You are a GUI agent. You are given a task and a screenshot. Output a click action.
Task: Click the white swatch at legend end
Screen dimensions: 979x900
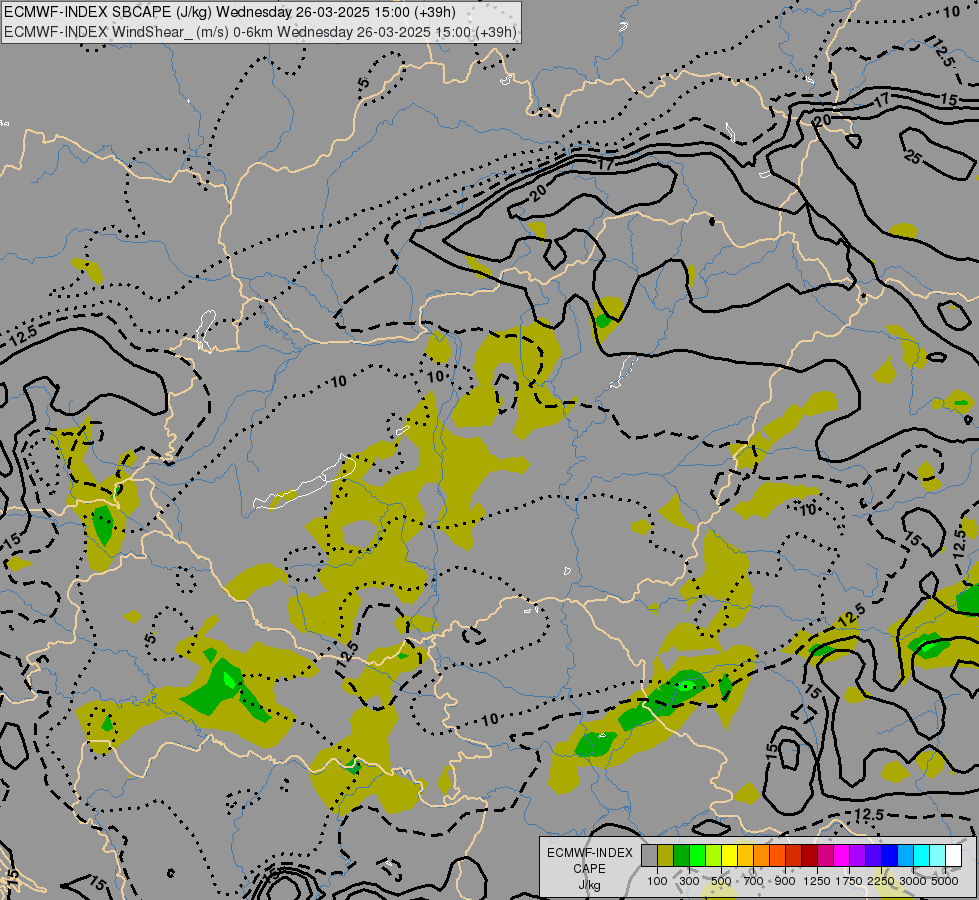coord(953,856)
